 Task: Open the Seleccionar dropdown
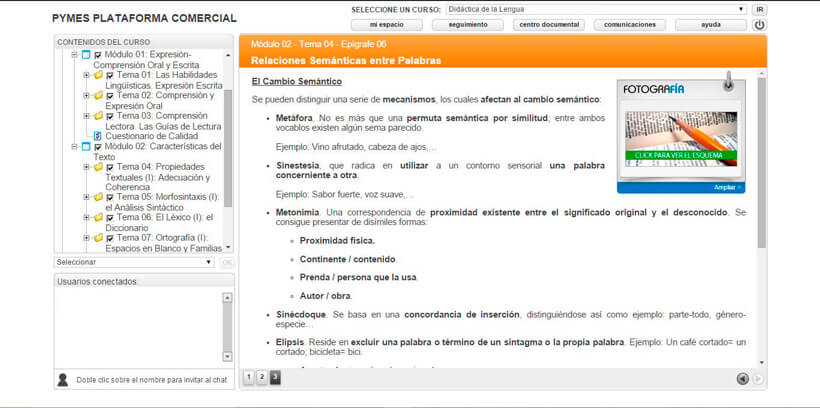click(134, 262)
